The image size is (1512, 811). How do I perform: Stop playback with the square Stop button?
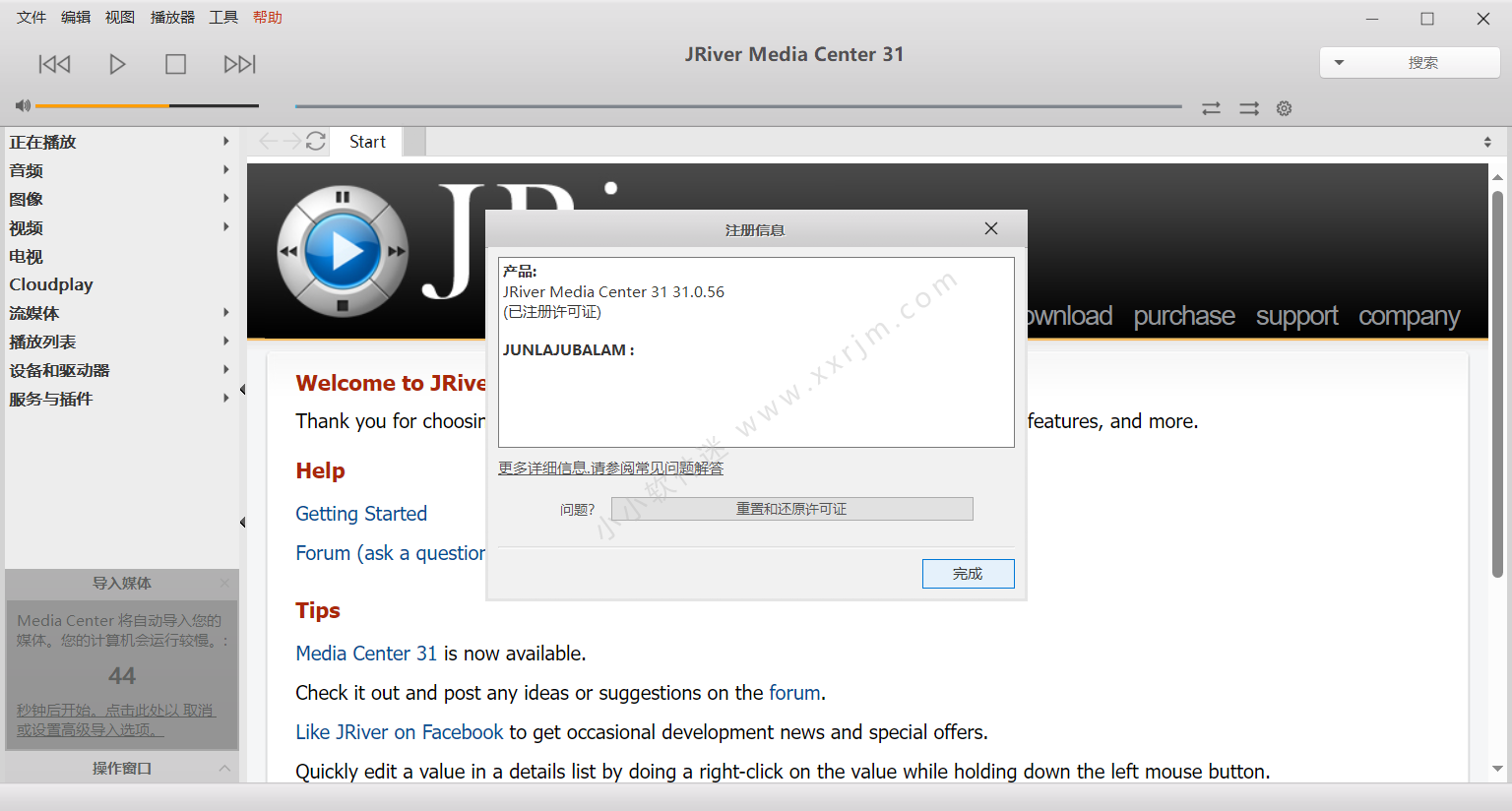pyautogui.click(x=175, y=64)
